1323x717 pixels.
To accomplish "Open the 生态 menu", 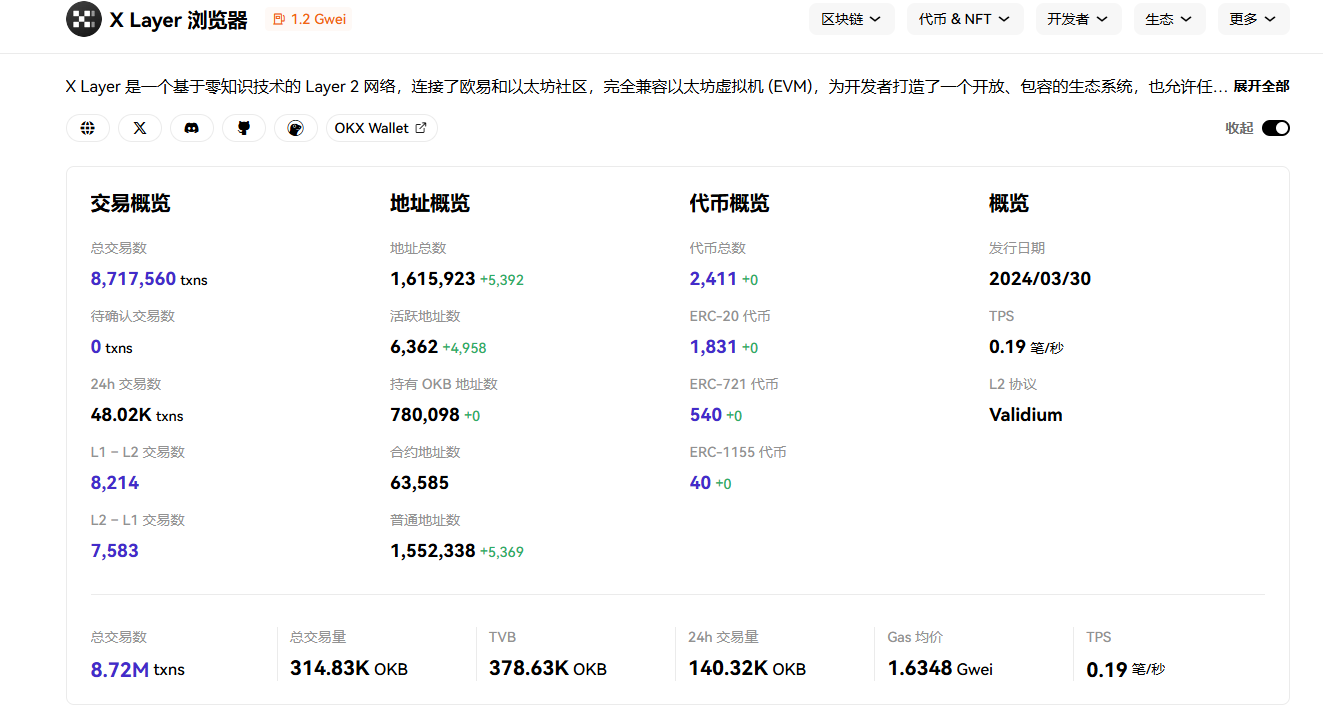I will pos(1169,19).
